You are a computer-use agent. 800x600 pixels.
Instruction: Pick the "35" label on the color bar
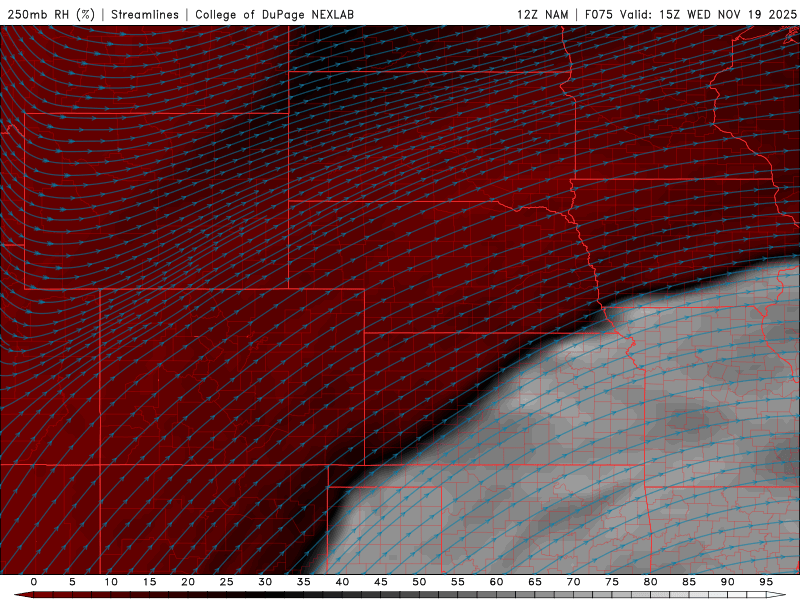304,582
